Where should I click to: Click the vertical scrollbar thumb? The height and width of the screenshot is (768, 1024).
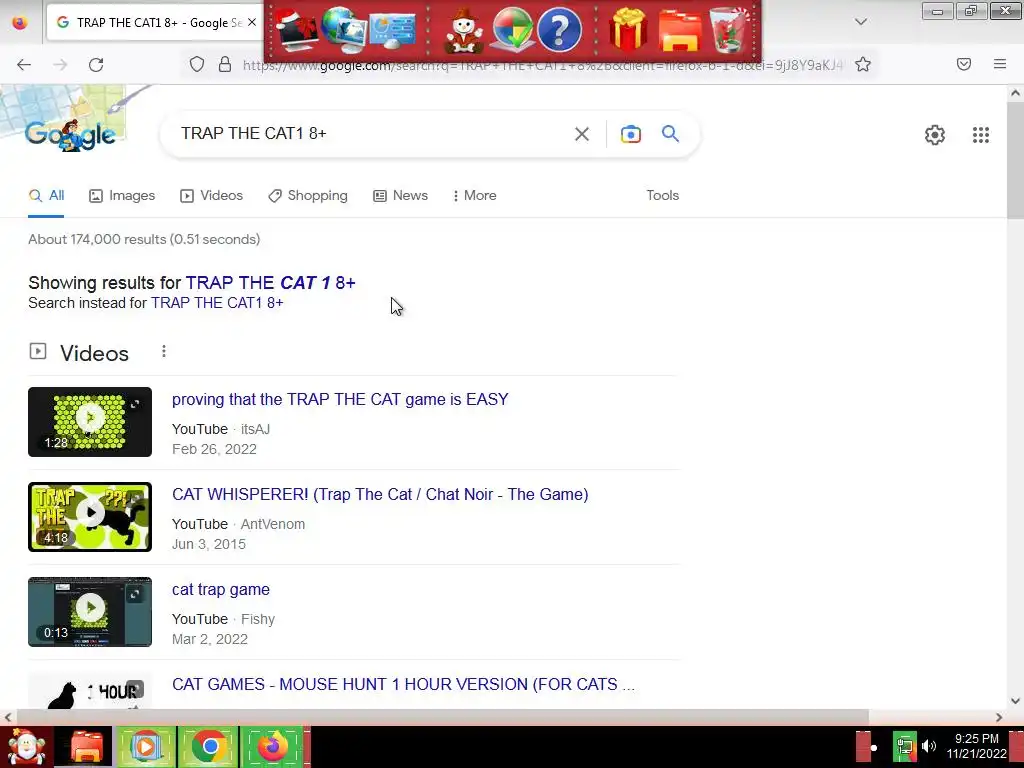click(1015, 160)
